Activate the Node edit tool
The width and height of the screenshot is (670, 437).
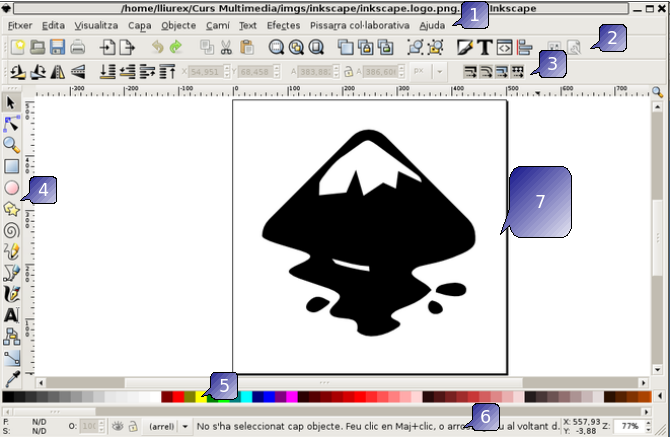point(12,124)
